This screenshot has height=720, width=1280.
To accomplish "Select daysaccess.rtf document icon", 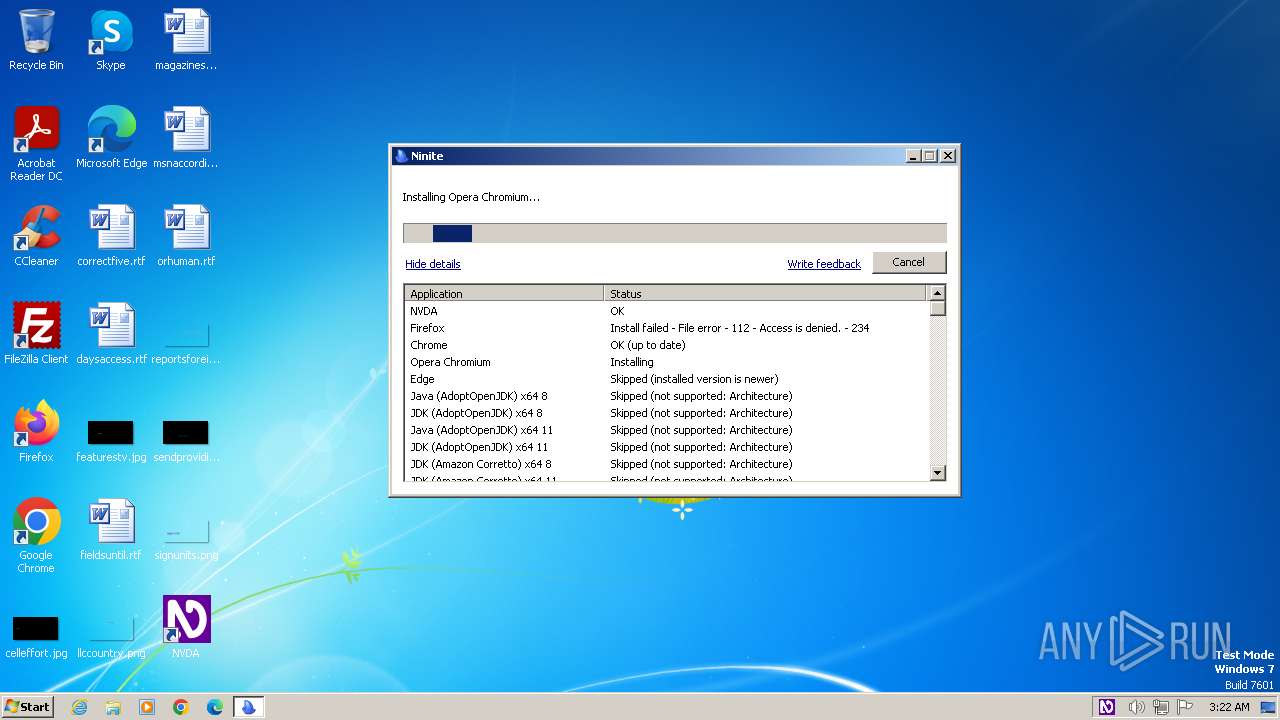I will 111,334.
